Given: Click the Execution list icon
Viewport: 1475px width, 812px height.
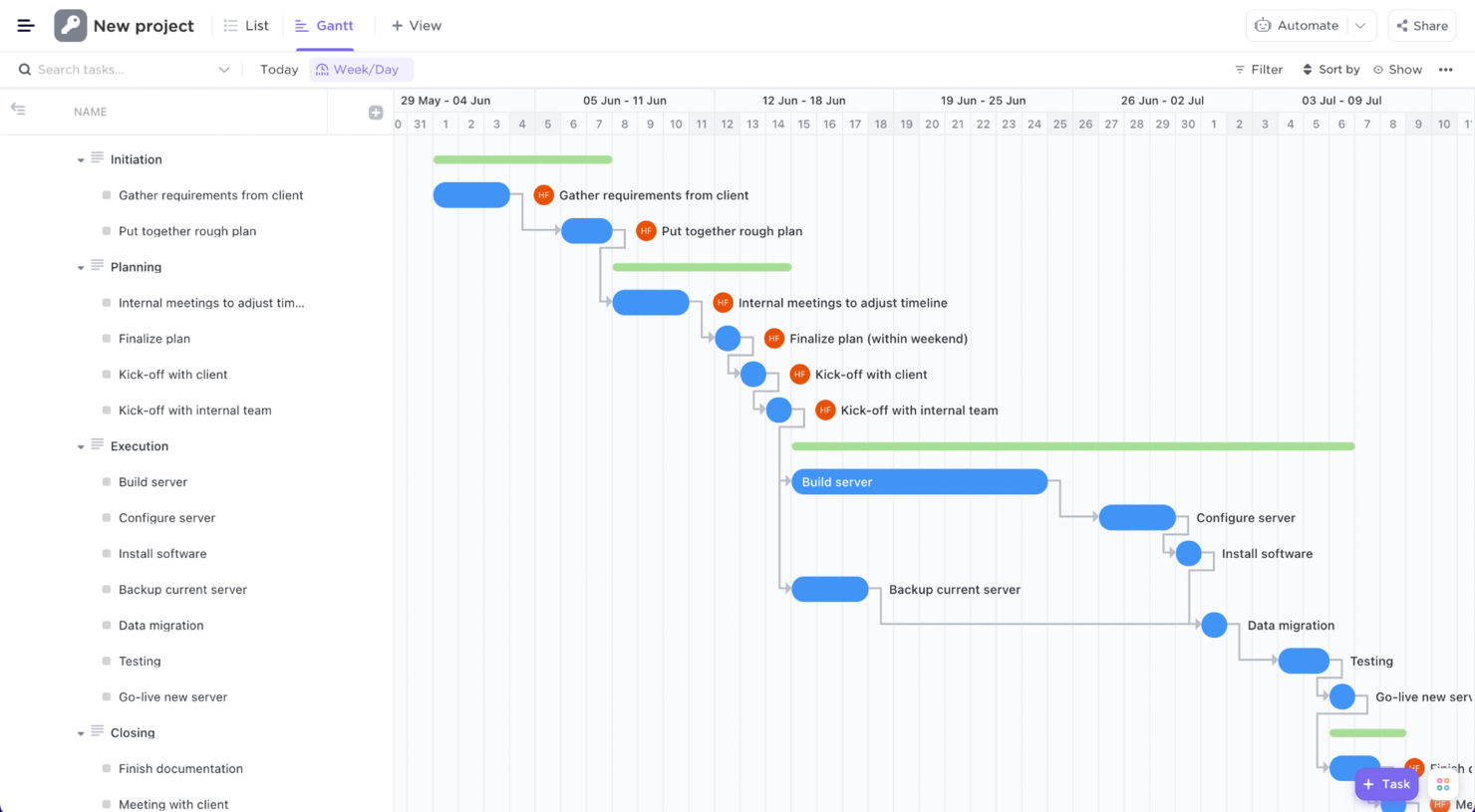Looking at the screenshot, I should [x=97, y=444].
